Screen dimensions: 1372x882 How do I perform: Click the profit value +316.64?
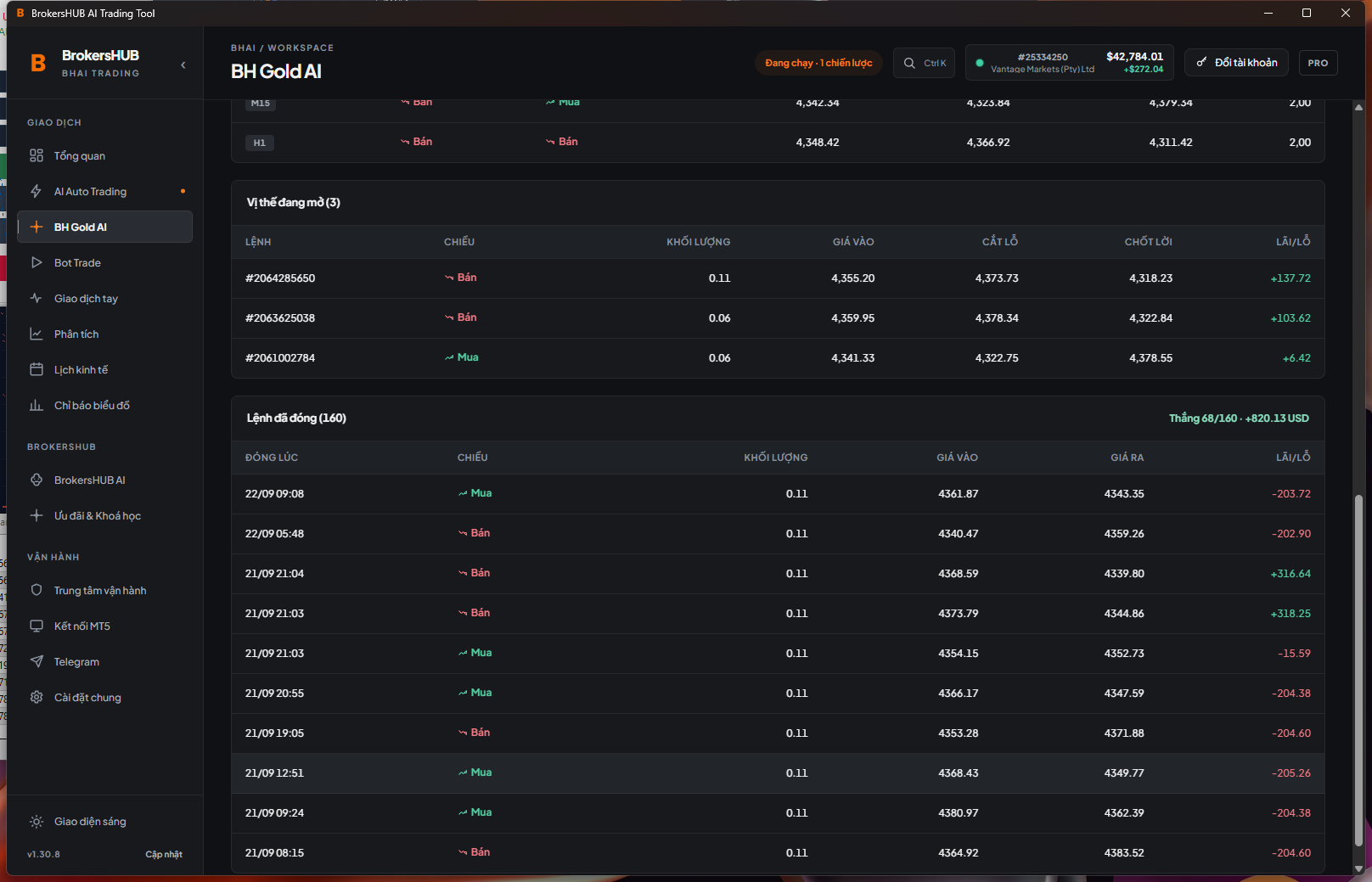coord(1290,574)
